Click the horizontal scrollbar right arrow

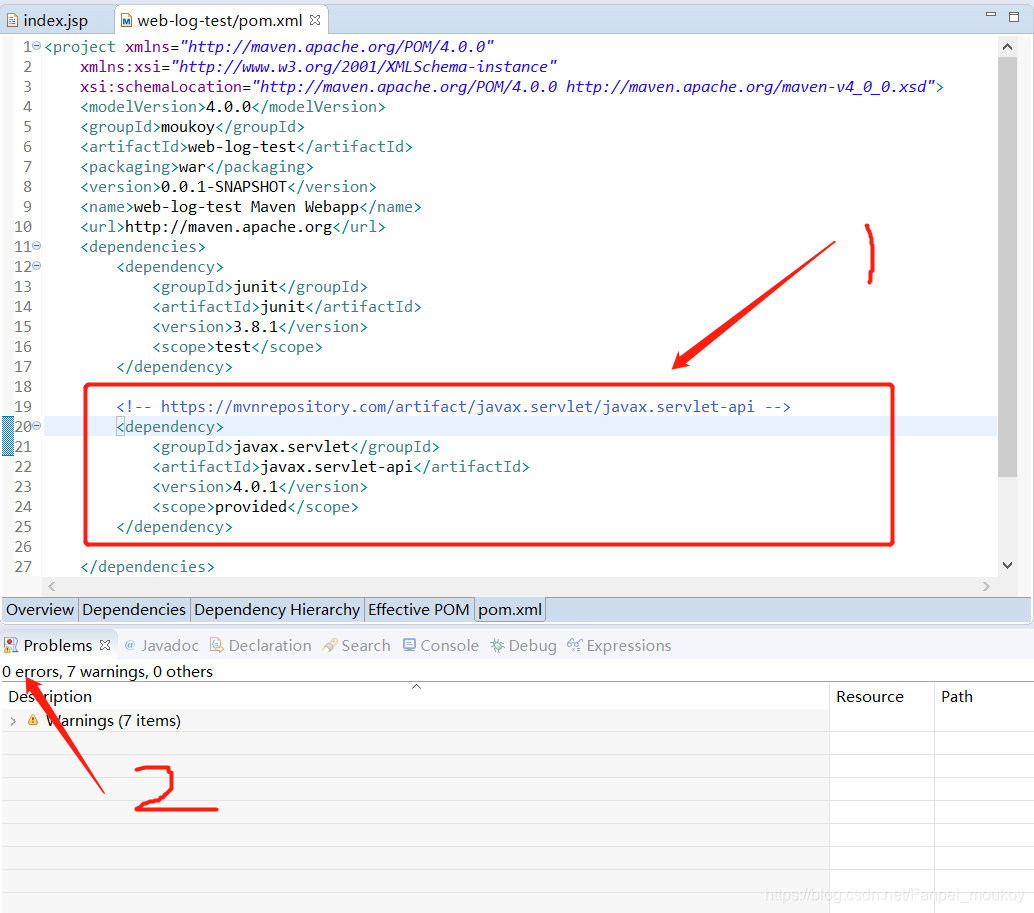pos(986,586)
